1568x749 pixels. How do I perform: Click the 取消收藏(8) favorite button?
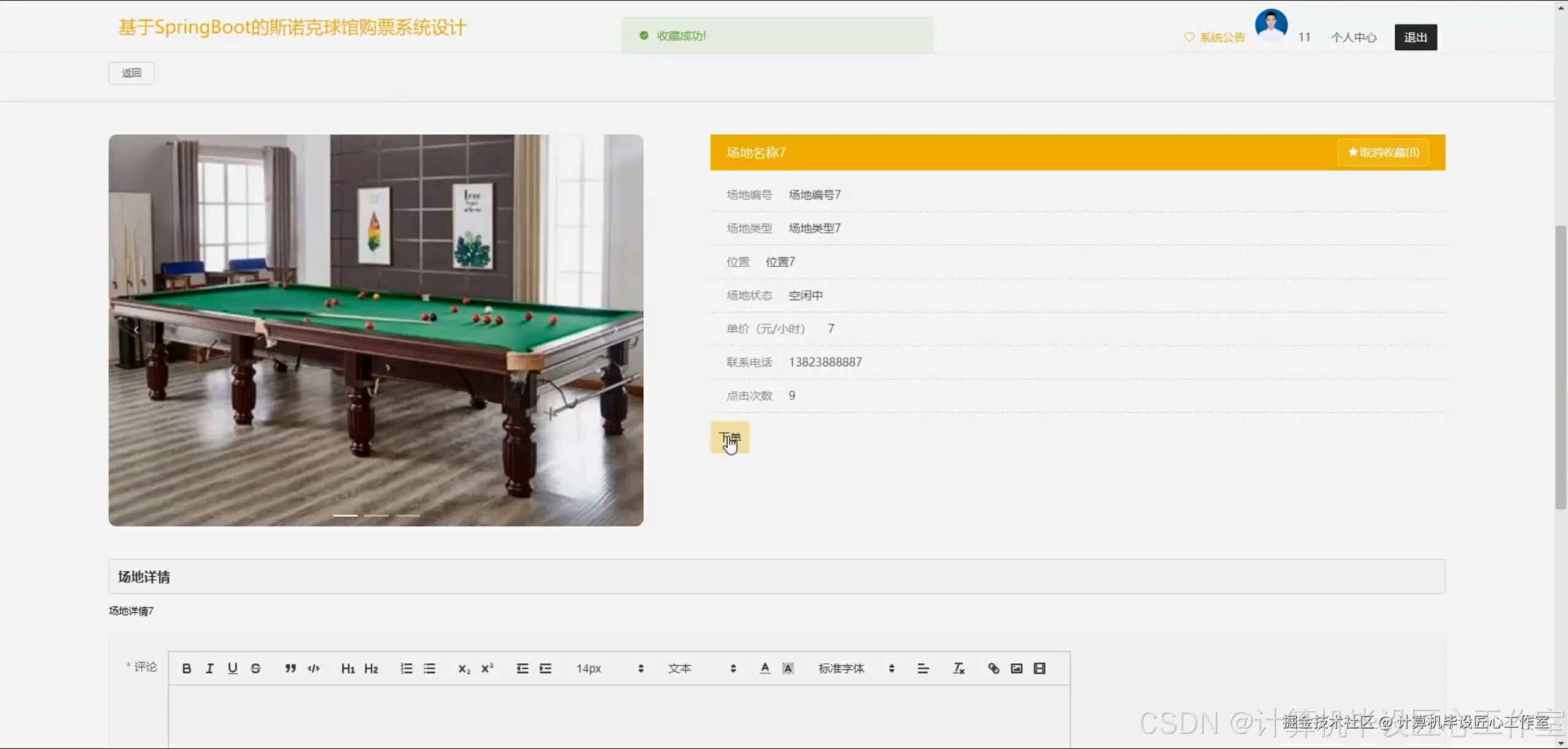pos(1383,152)
